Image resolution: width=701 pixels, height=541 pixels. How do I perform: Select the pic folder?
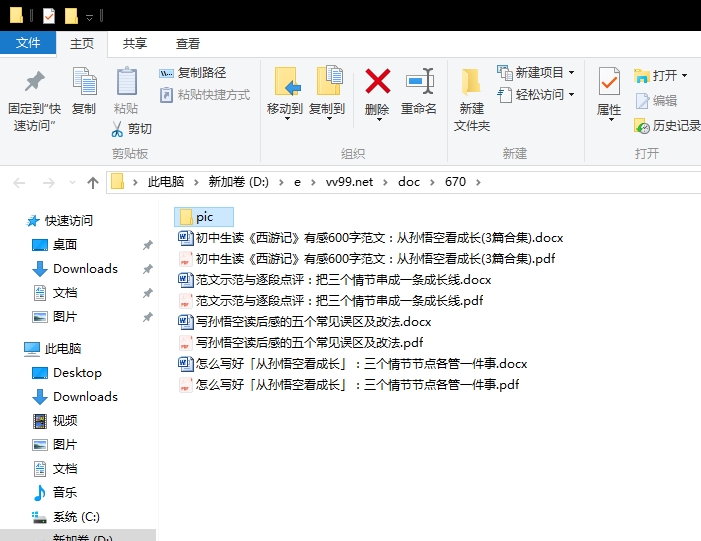(x=204, y=217)
